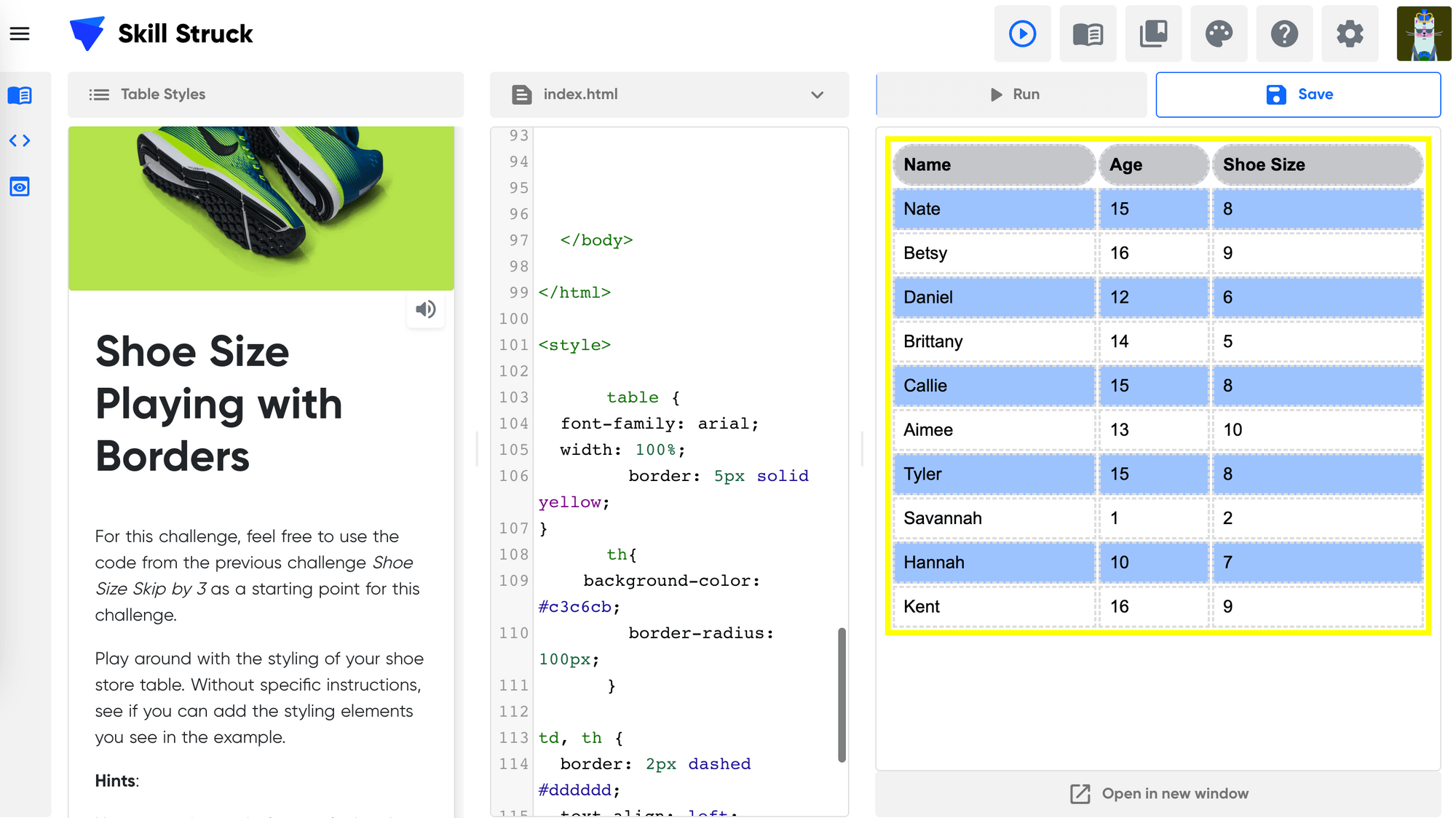Click the Save button
The image size is (1456, 818).
(1298, 95)
